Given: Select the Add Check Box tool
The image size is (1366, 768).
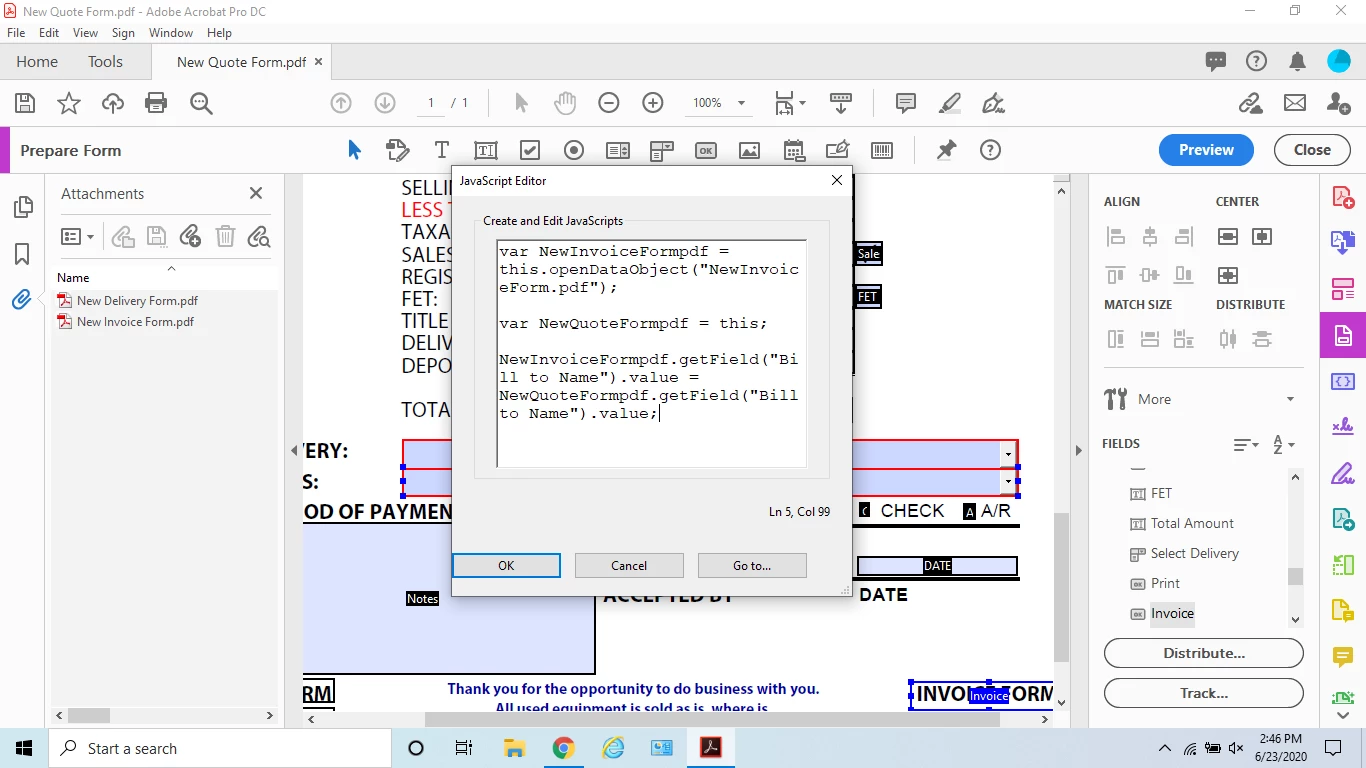Looking at the screenshot, I should click(530, 150).
